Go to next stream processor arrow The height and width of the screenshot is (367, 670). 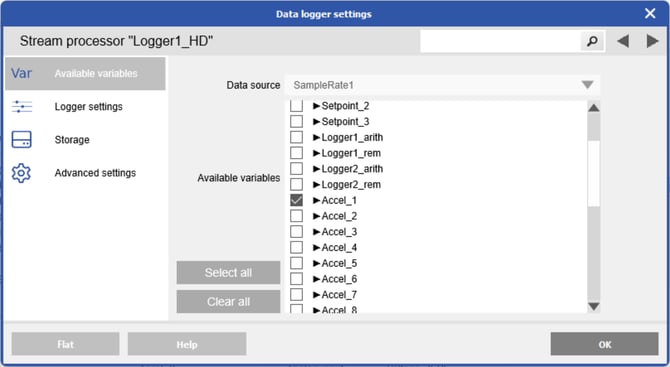pos(652,41)
